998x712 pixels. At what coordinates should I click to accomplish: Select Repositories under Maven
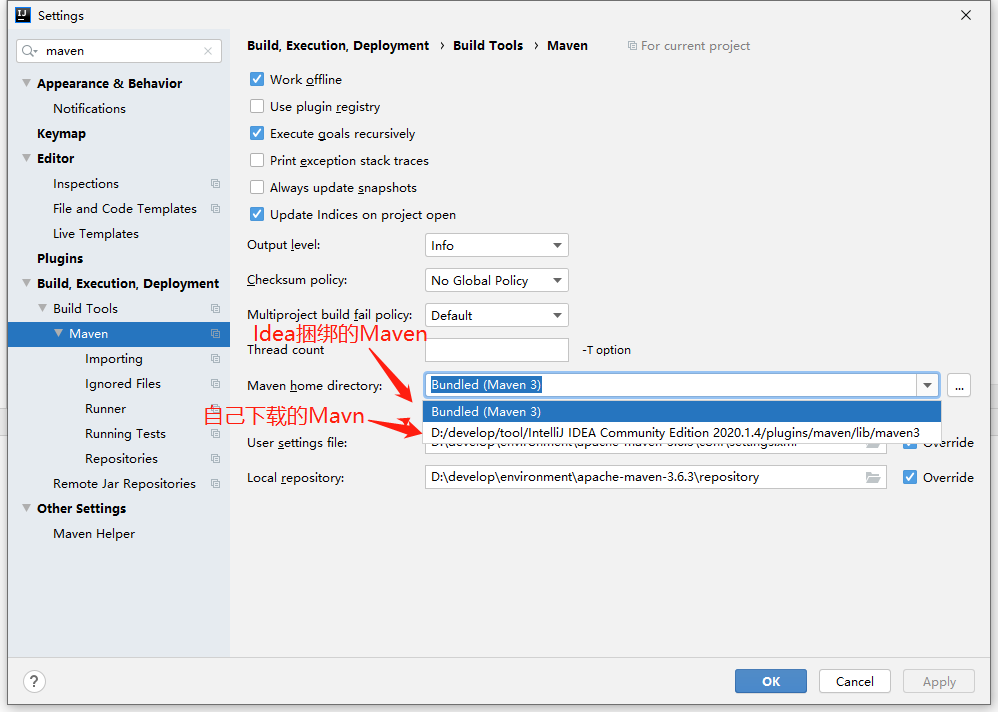122,459
